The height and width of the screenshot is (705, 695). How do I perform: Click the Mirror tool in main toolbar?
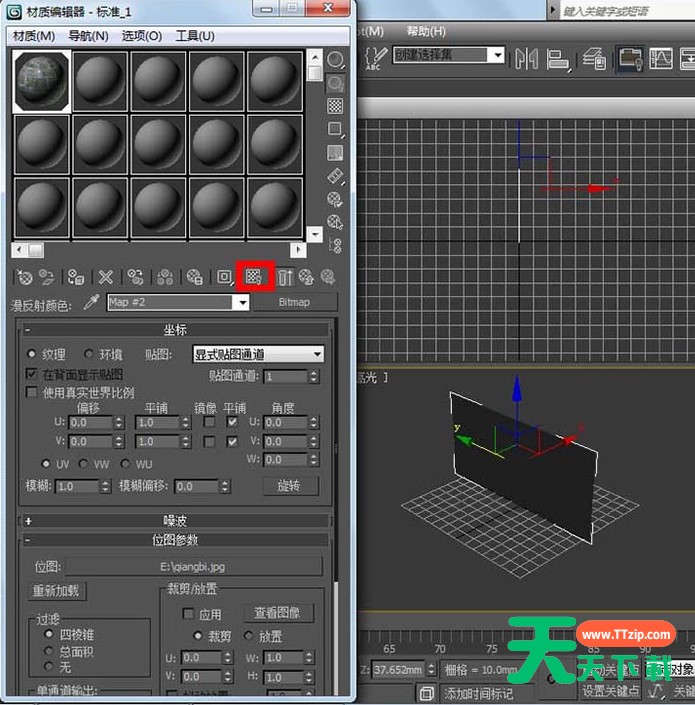[x=526, y=59]
